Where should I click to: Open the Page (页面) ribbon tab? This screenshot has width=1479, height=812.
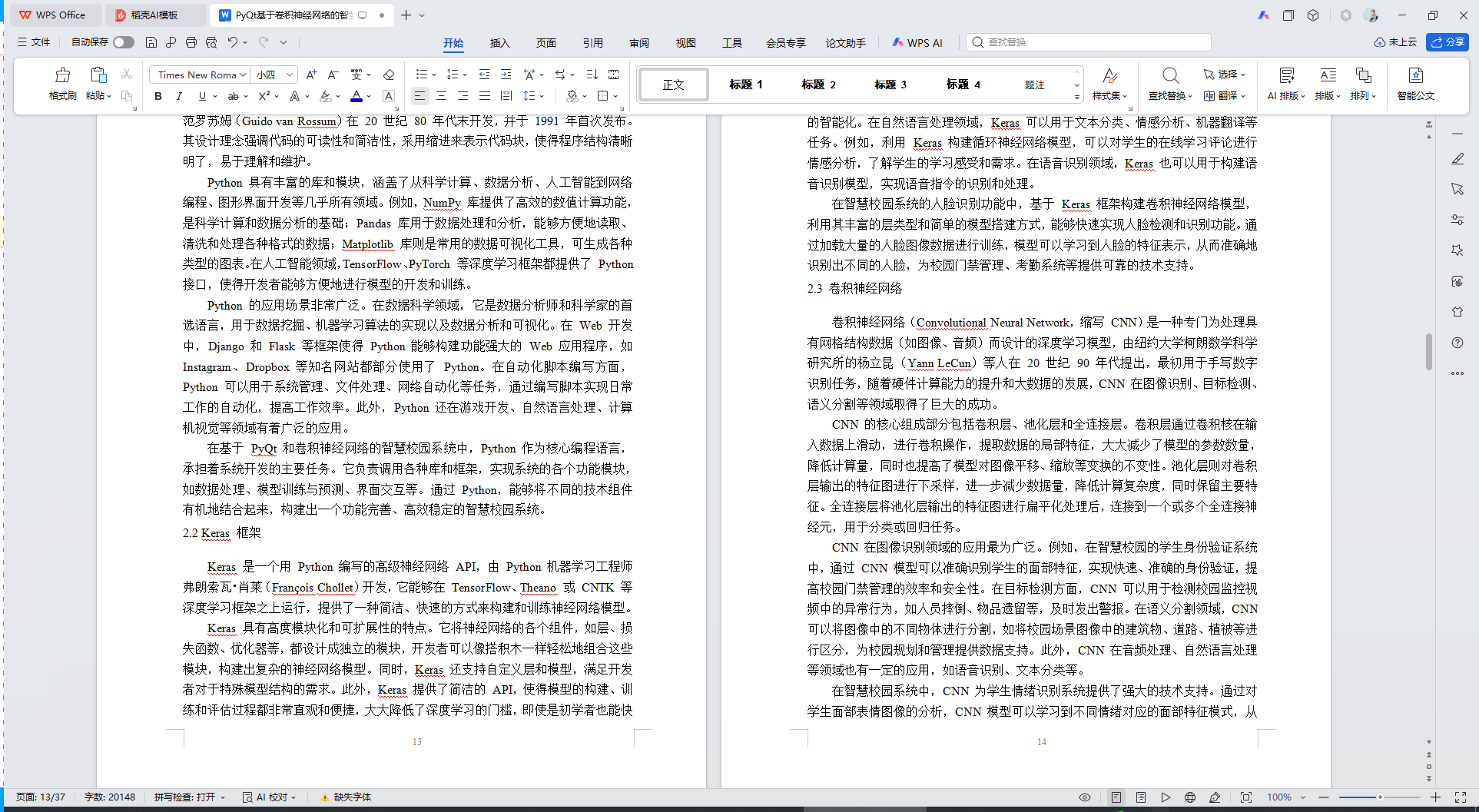click(x=546, y=43)
